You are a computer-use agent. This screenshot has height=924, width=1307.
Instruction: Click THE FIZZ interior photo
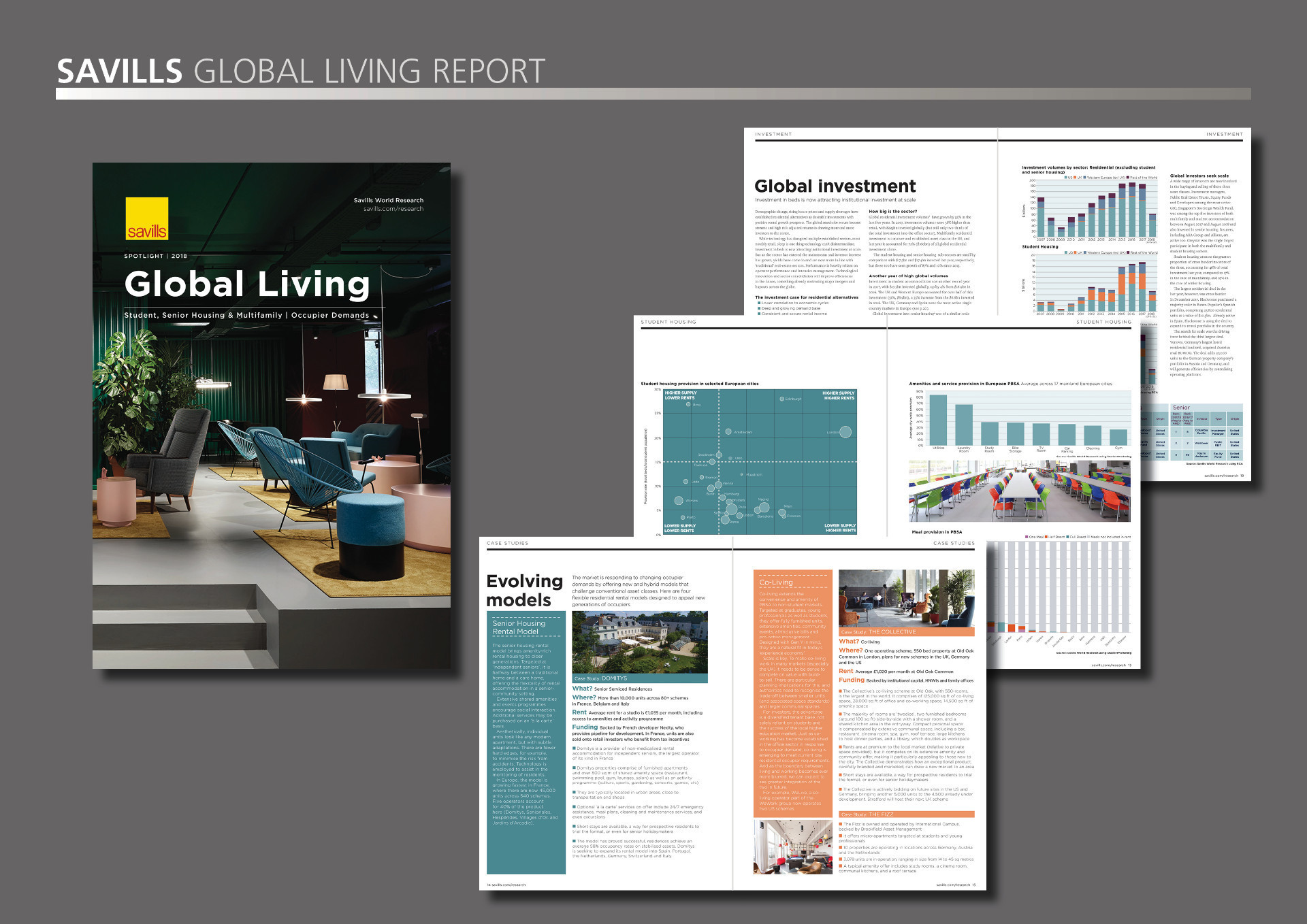792,846
